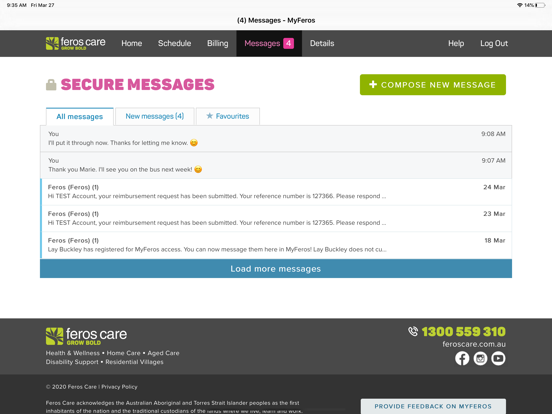Switch to the Favourites tab
Image resolution: width=552 pixels, height=414 pixels.
[x=228, y=116]
